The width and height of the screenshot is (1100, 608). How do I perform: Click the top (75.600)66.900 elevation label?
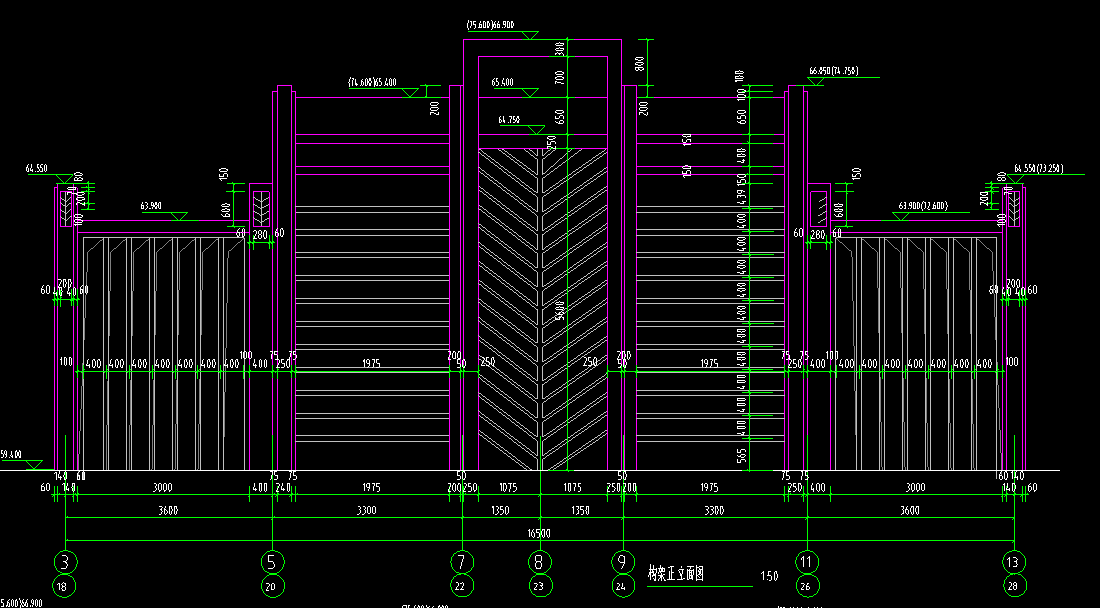[x=490, y=25]
